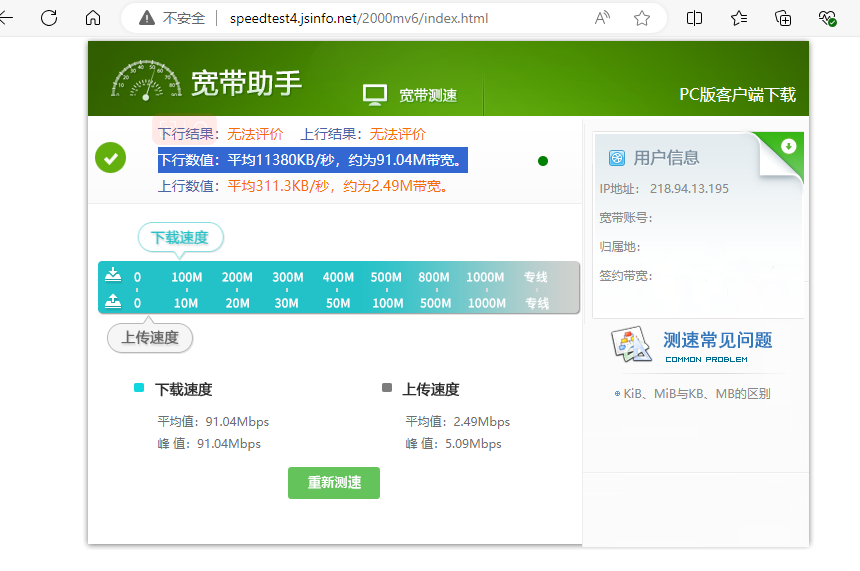The width and height of the screenshot is (860, 571).
Task: Open the favorites list icon
Action: 739,18
